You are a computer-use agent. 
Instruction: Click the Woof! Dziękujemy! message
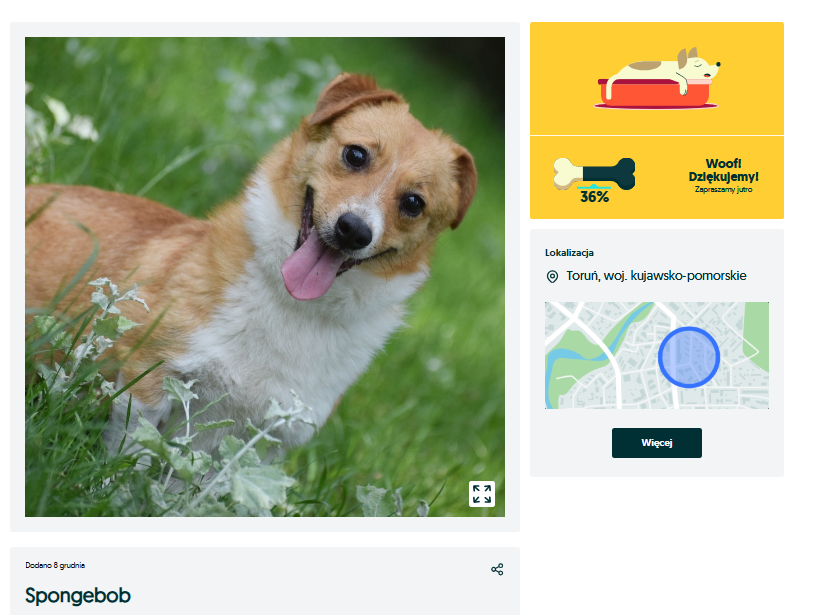[x=723, y=170]
